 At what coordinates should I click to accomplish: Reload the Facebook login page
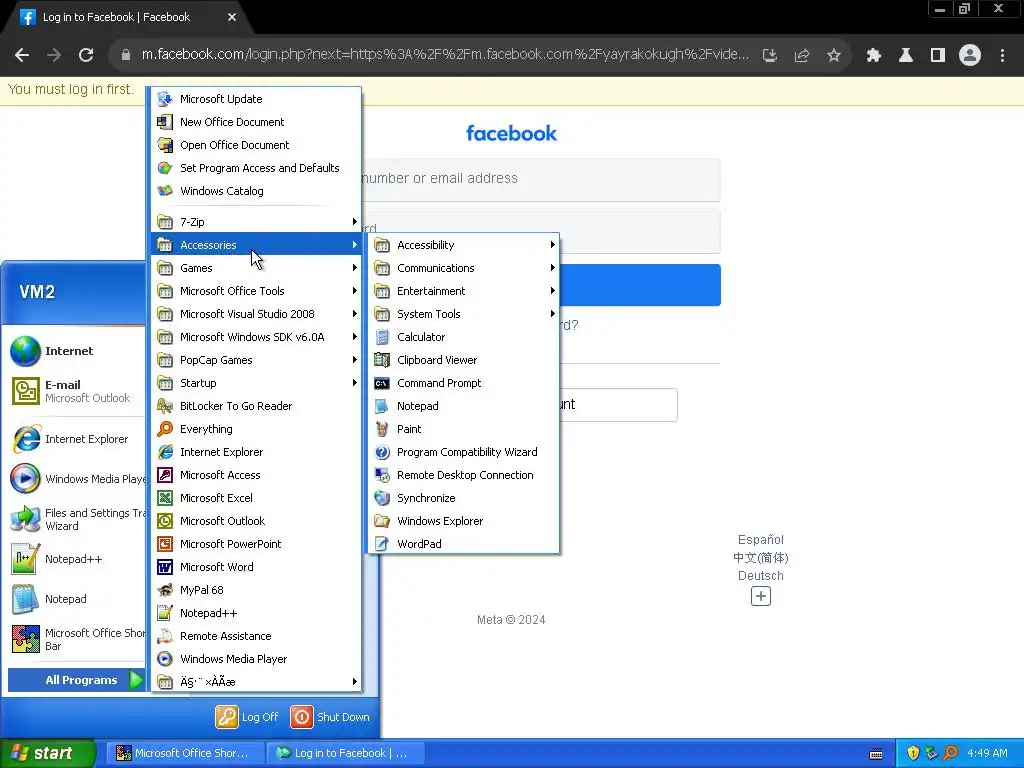86,55
